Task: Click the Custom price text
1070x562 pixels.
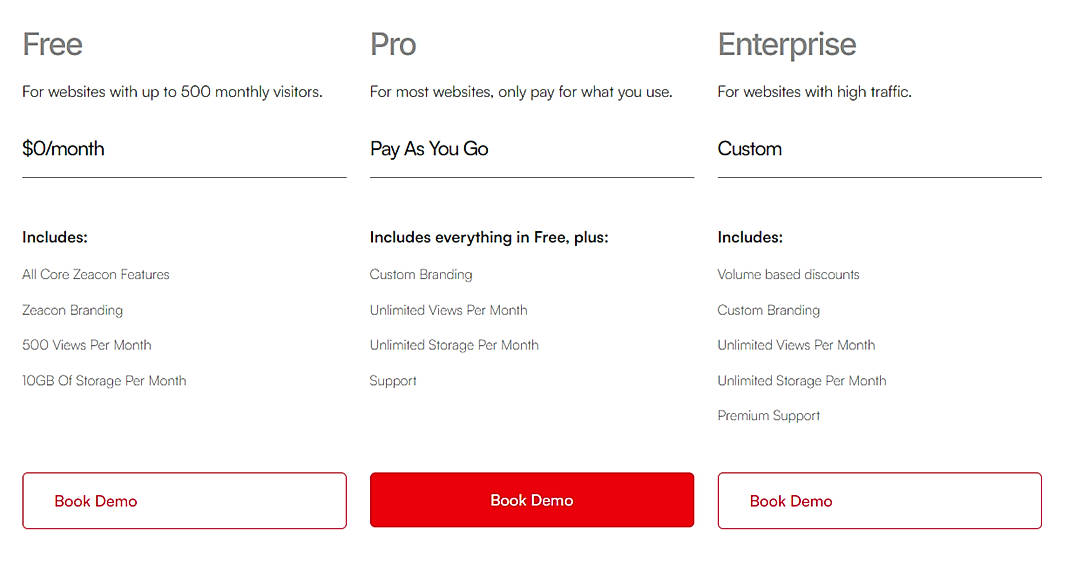Action: [749, 149]
